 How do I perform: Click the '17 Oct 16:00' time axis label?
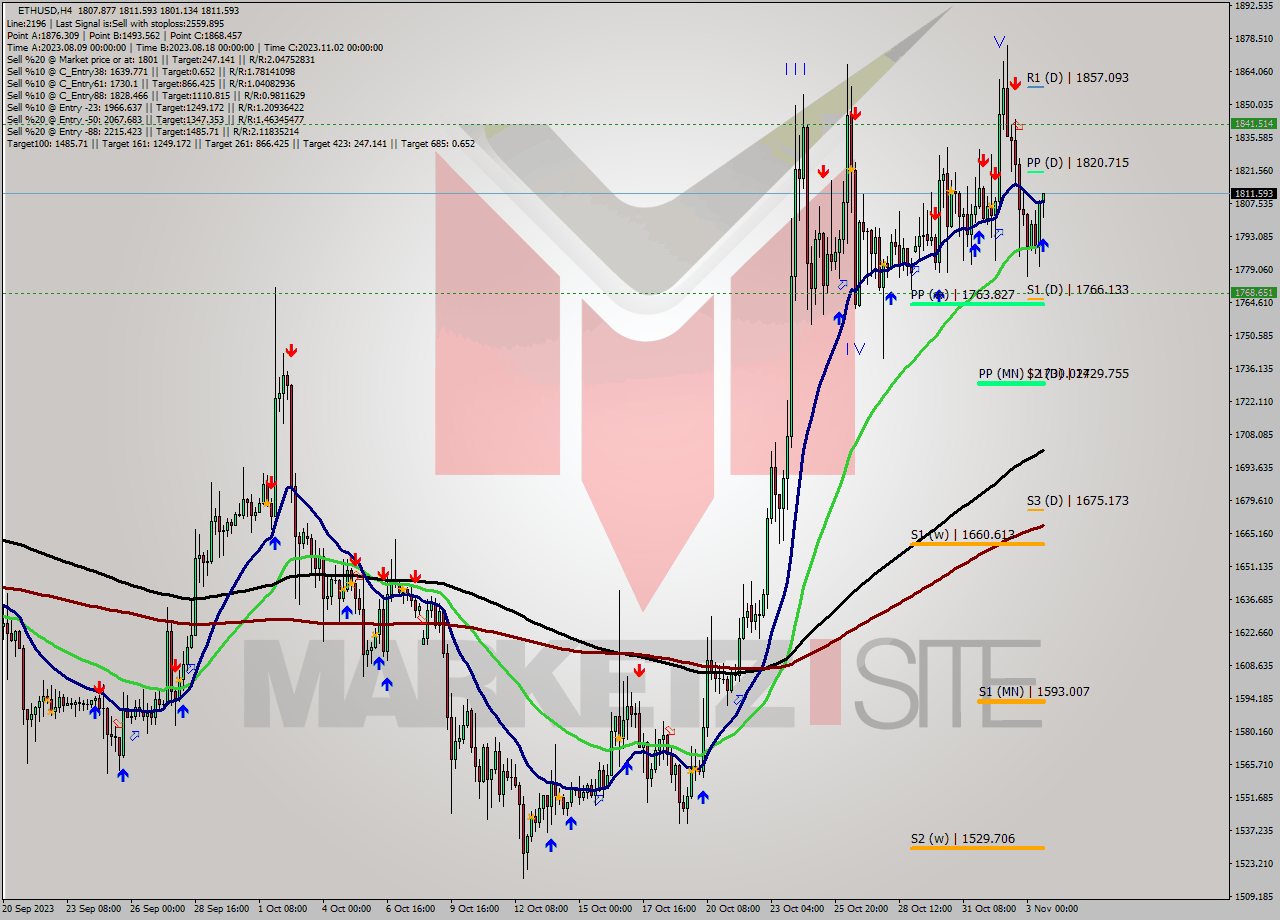click(667, 909)
